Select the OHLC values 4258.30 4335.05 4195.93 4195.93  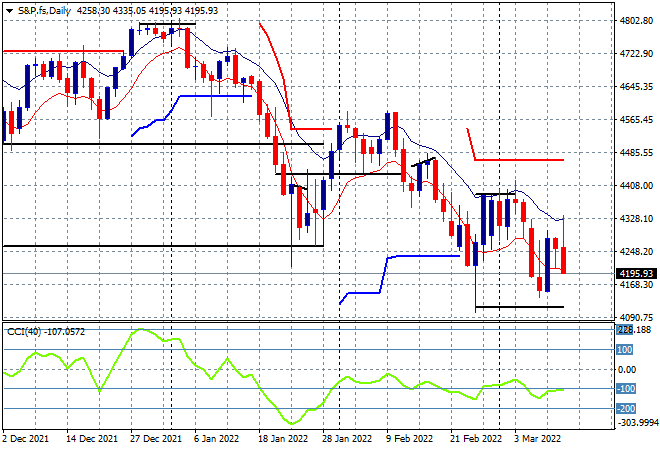coord(147,11)
